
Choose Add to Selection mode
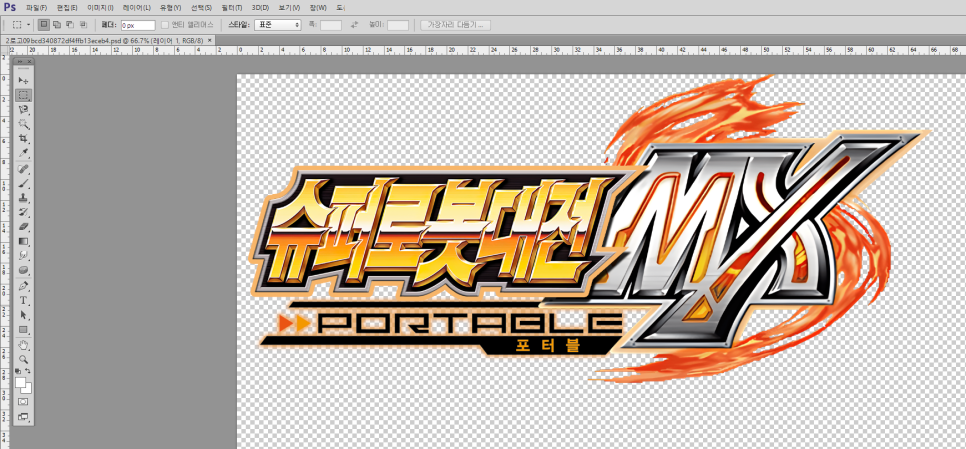(x=57, y=25)
